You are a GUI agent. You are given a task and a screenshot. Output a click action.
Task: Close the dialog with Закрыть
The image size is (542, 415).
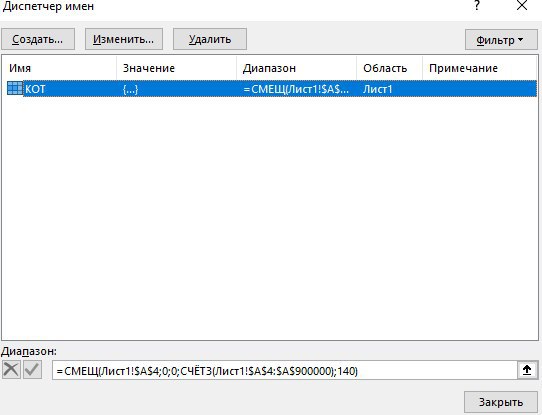[501, 402]
